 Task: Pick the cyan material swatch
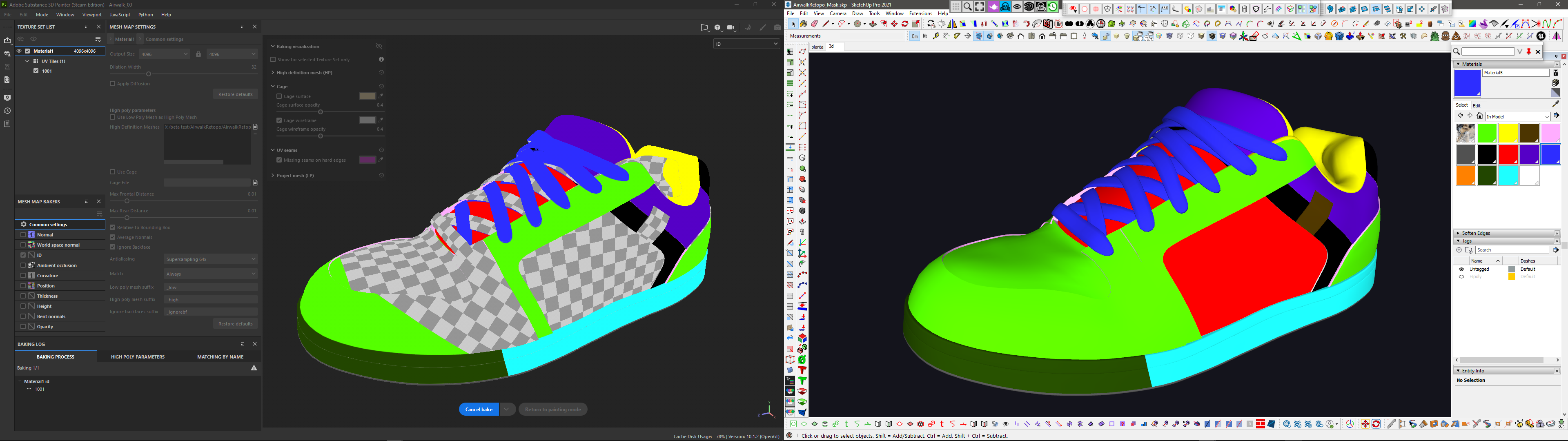tap(1508, 176)
